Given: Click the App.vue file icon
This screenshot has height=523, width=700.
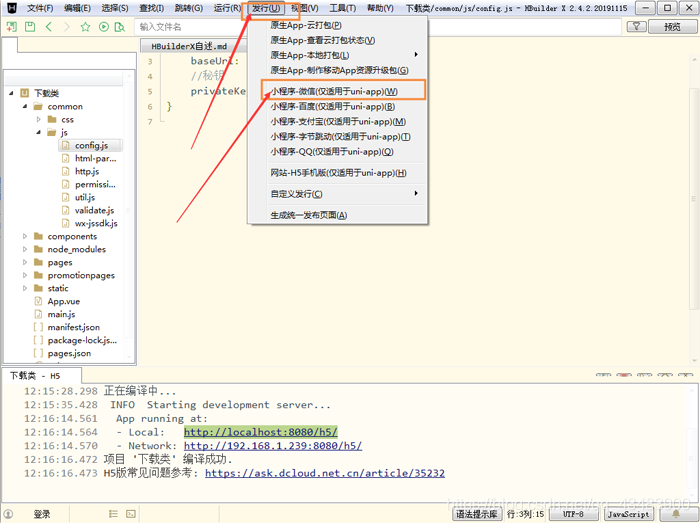Looking at the screenshot, I should coord(38,301).
